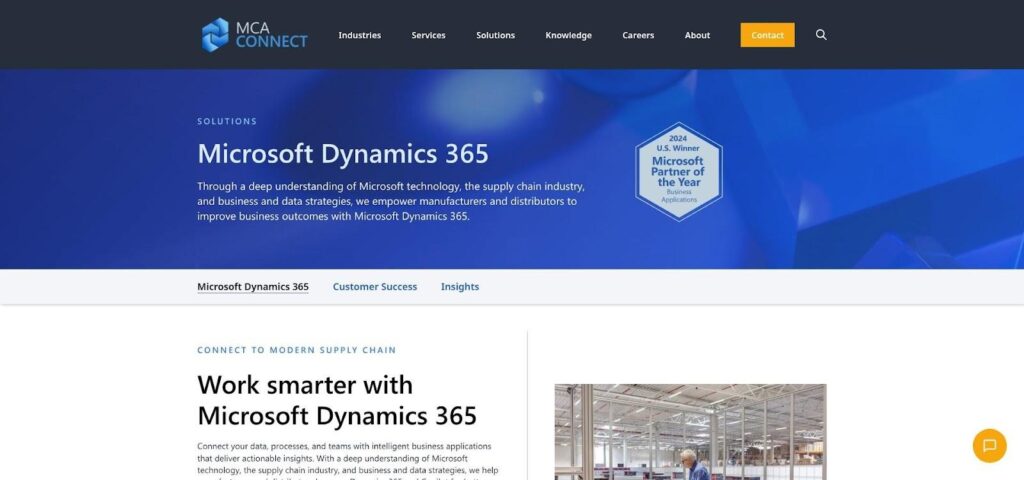Click the CONNECT TO MODERN SUPPLY CHAIN label
The image size is (1024, 480).
coord(296,350)
